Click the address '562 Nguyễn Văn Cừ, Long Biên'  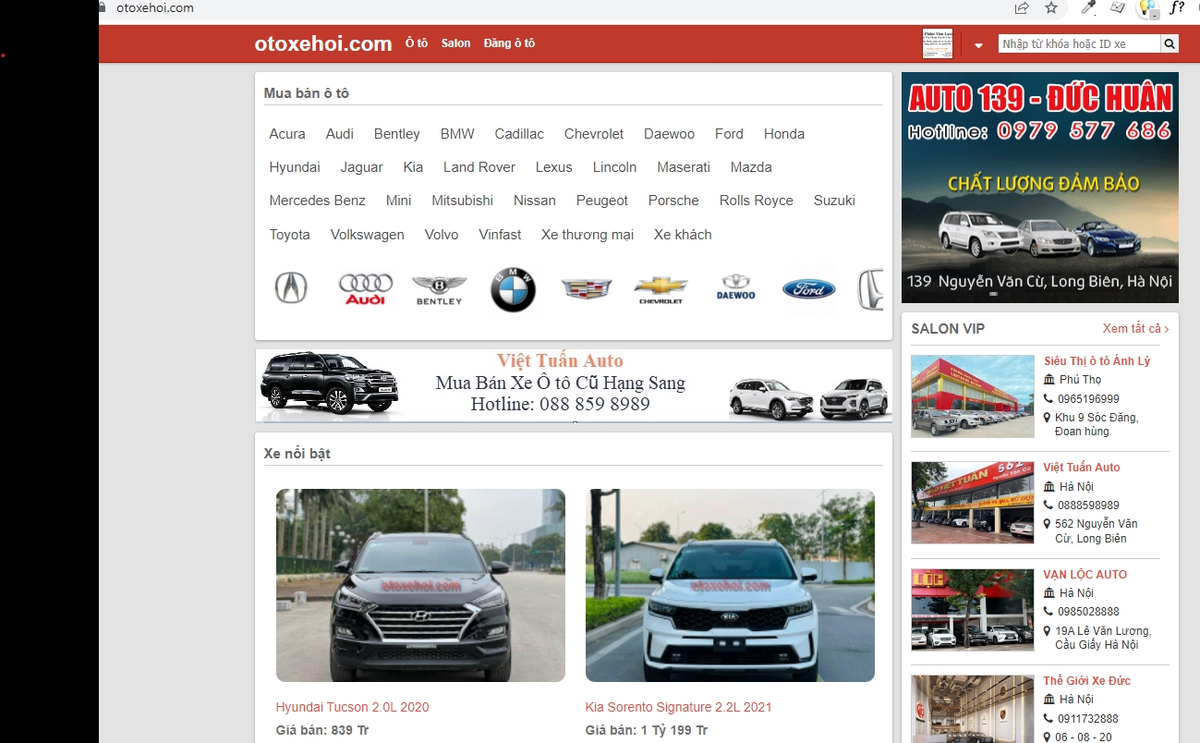[1096, 531]
